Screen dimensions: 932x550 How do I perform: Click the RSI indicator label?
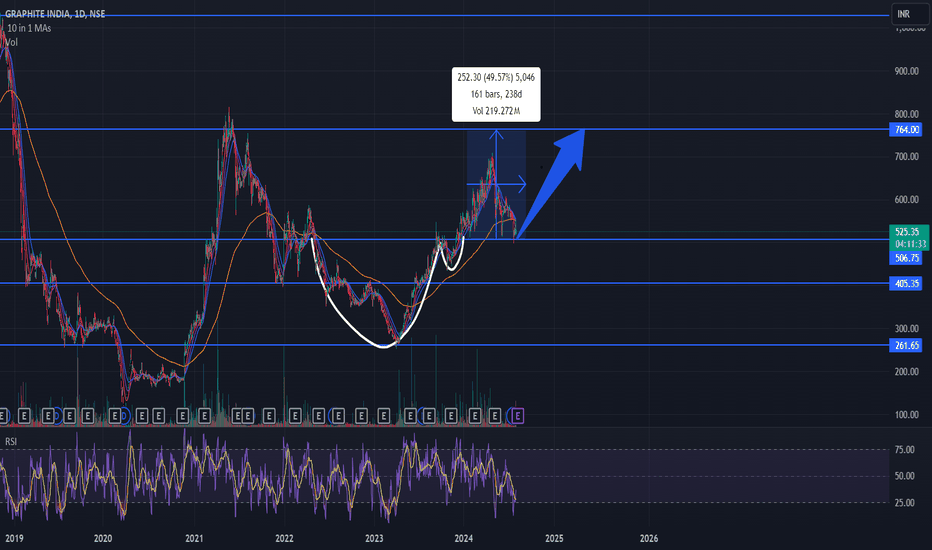11,441
